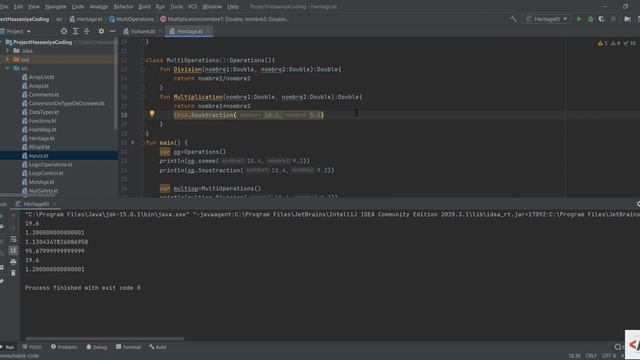Click MultiOperations in the breadcrumb bar

[131, 19]
